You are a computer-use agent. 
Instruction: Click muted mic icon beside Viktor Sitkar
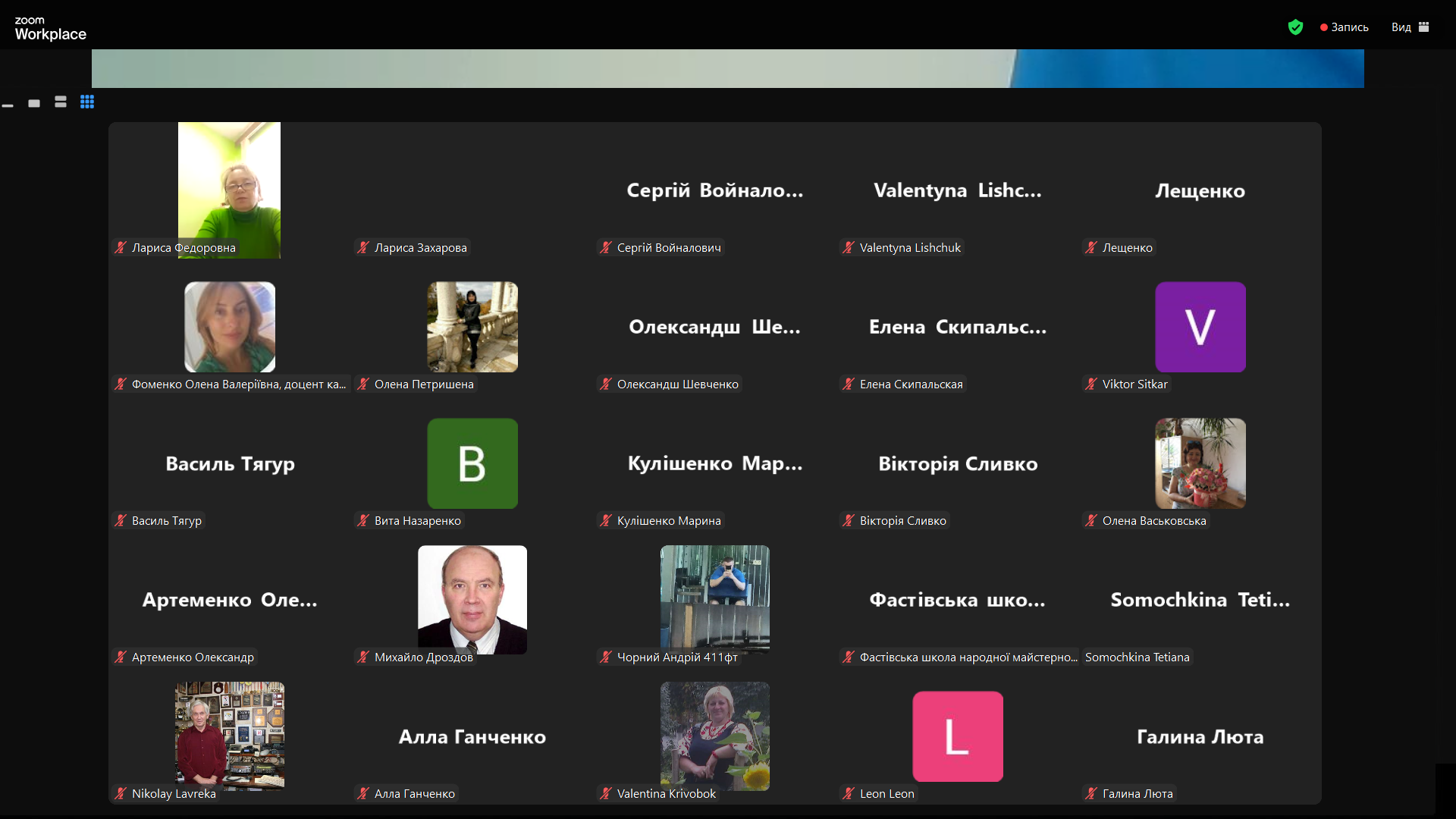(x=1091, y=384)
